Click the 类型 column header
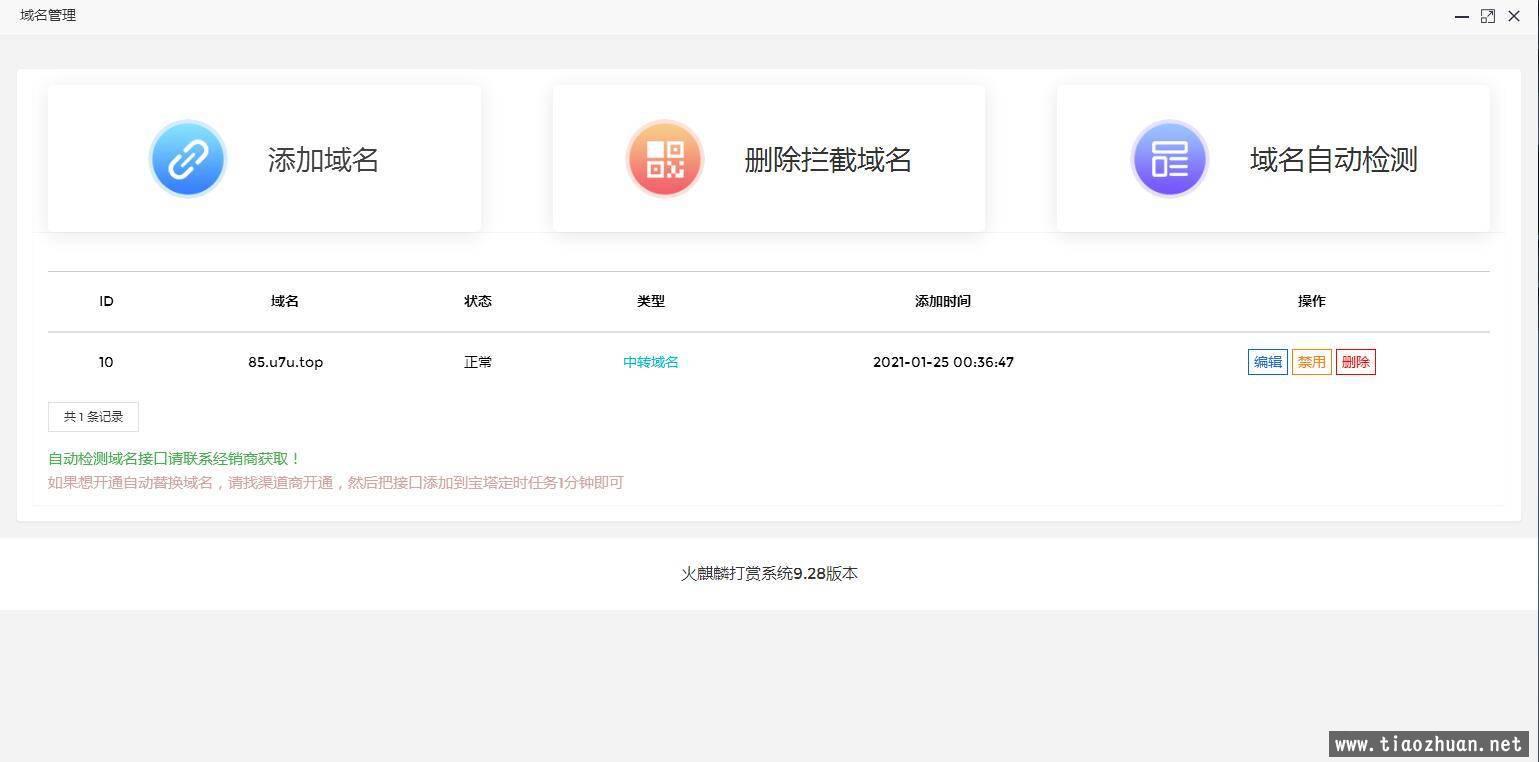Image resolution: width=1539 pixels, height=762 pixels. click(x=651, y=301)
